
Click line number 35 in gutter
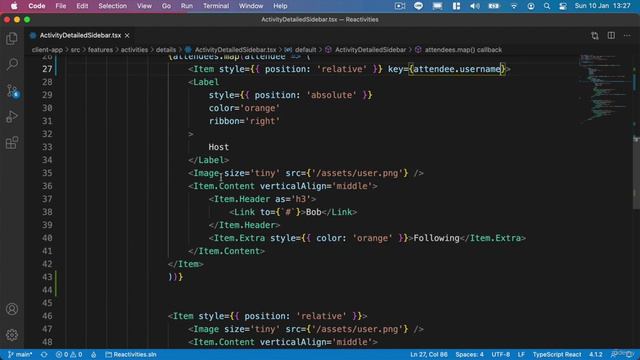[47, 173]
